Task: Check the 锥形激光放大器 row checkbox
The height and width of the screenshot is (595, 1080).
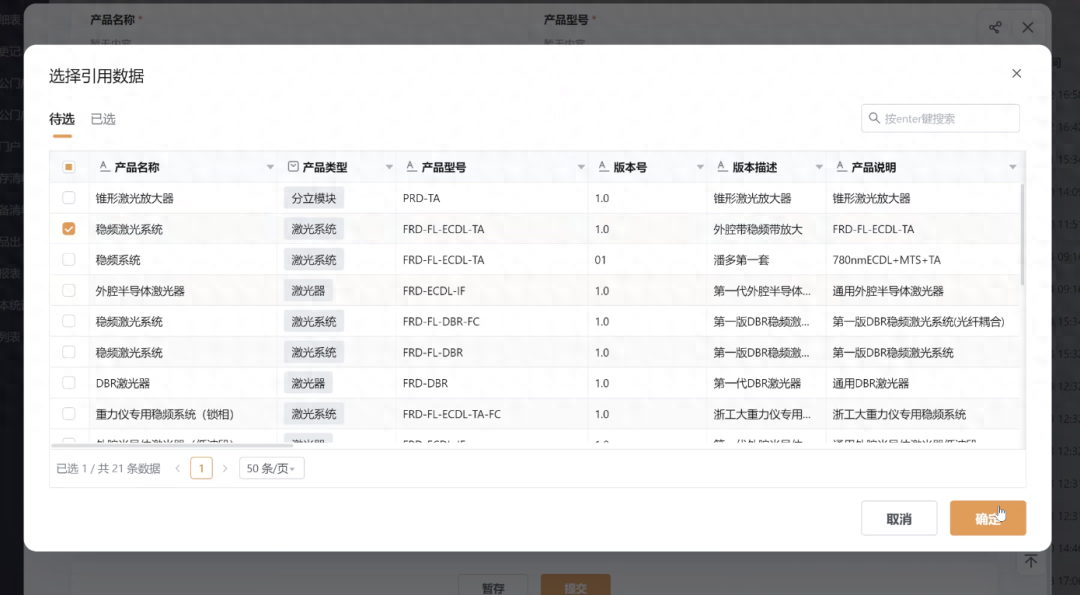Action: tap(68, 197)
